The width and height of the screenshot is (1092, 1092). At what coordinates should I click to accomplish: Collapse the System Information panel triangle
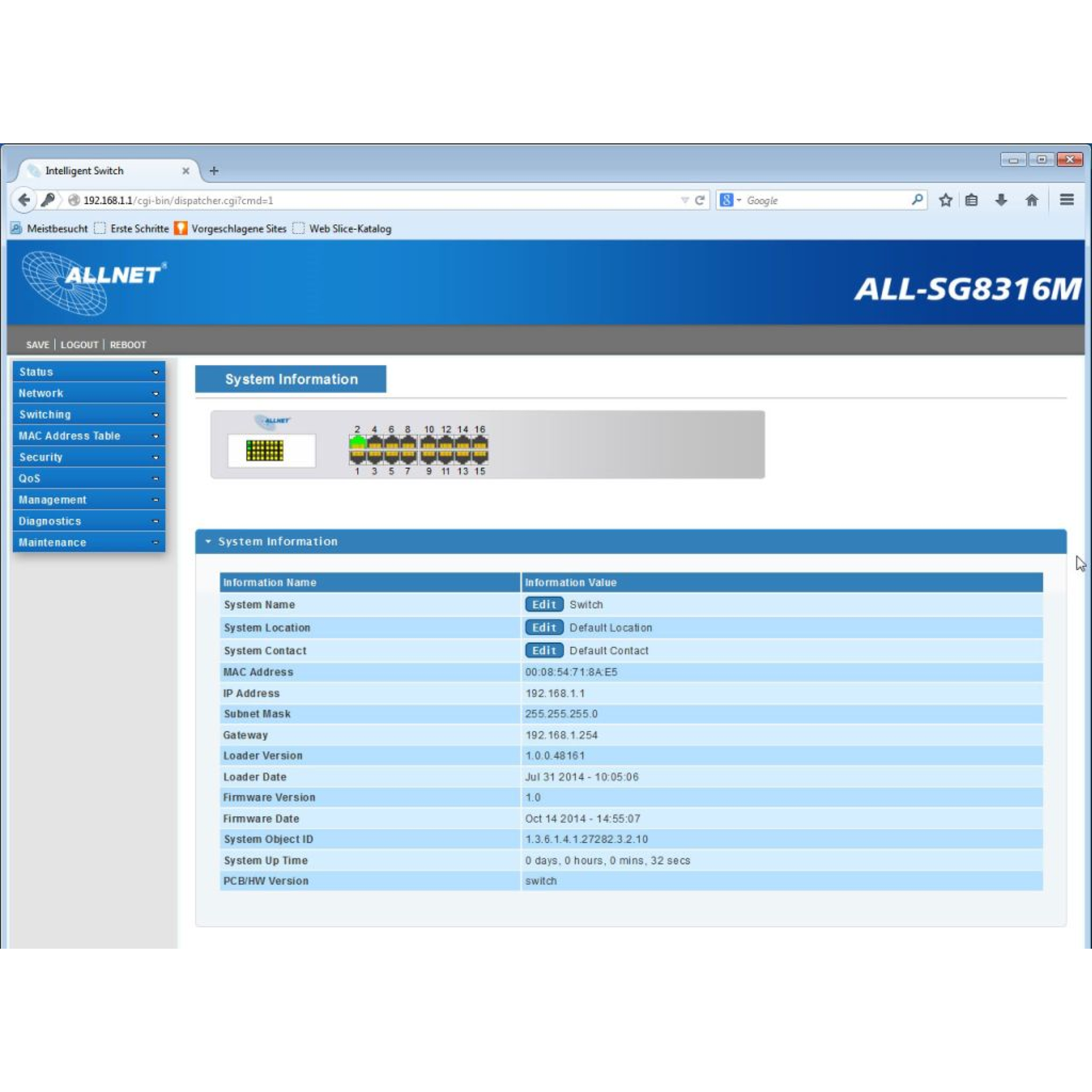(x=208, y=541)
